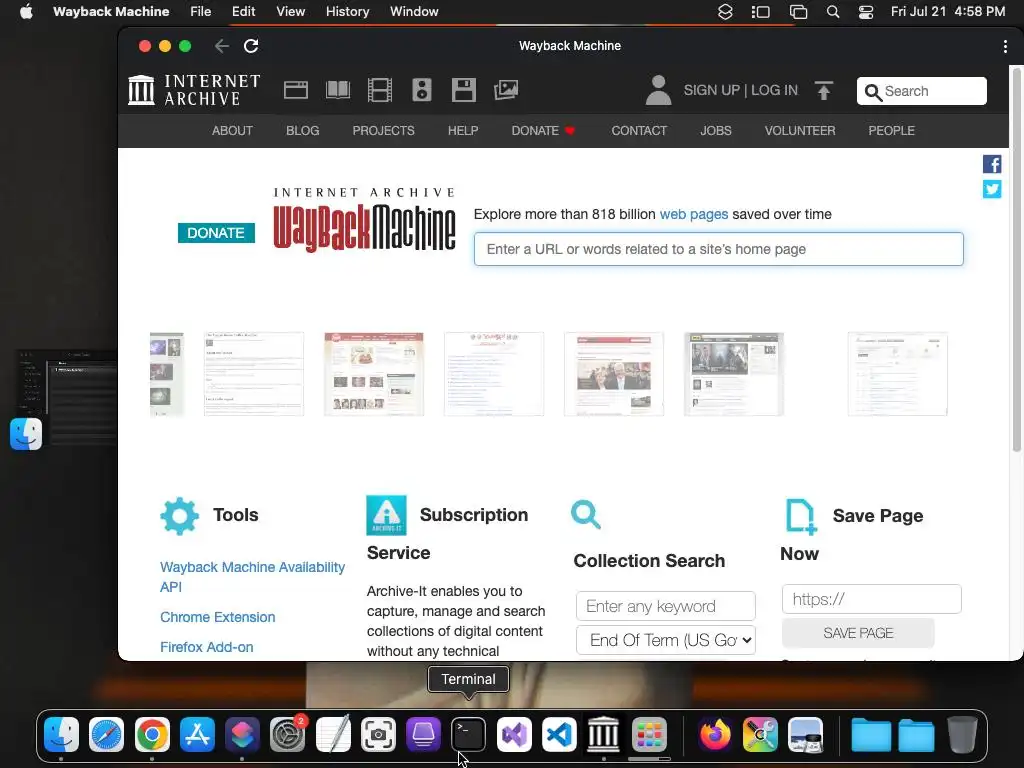
Task: Click the LOG IN link
Action: tap(775, 90)
